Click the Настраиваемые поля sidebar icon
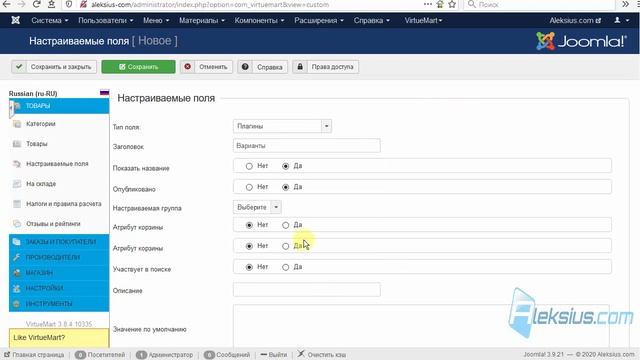The image size is (640, 360). coord(17,164)
